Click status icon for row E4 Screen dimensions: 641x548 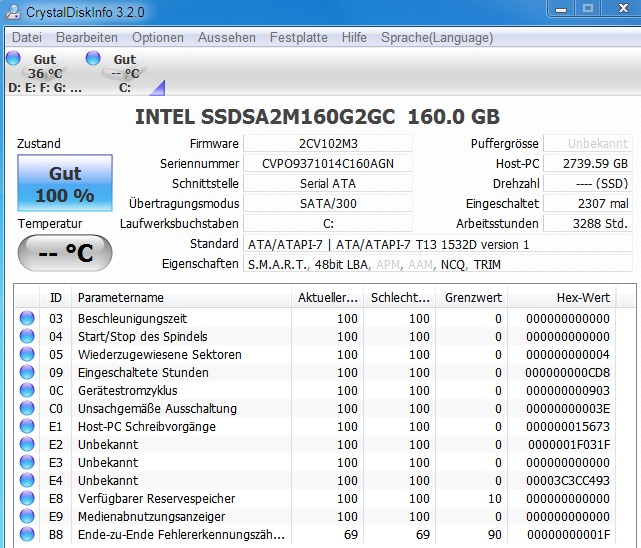tap(27, 480)
